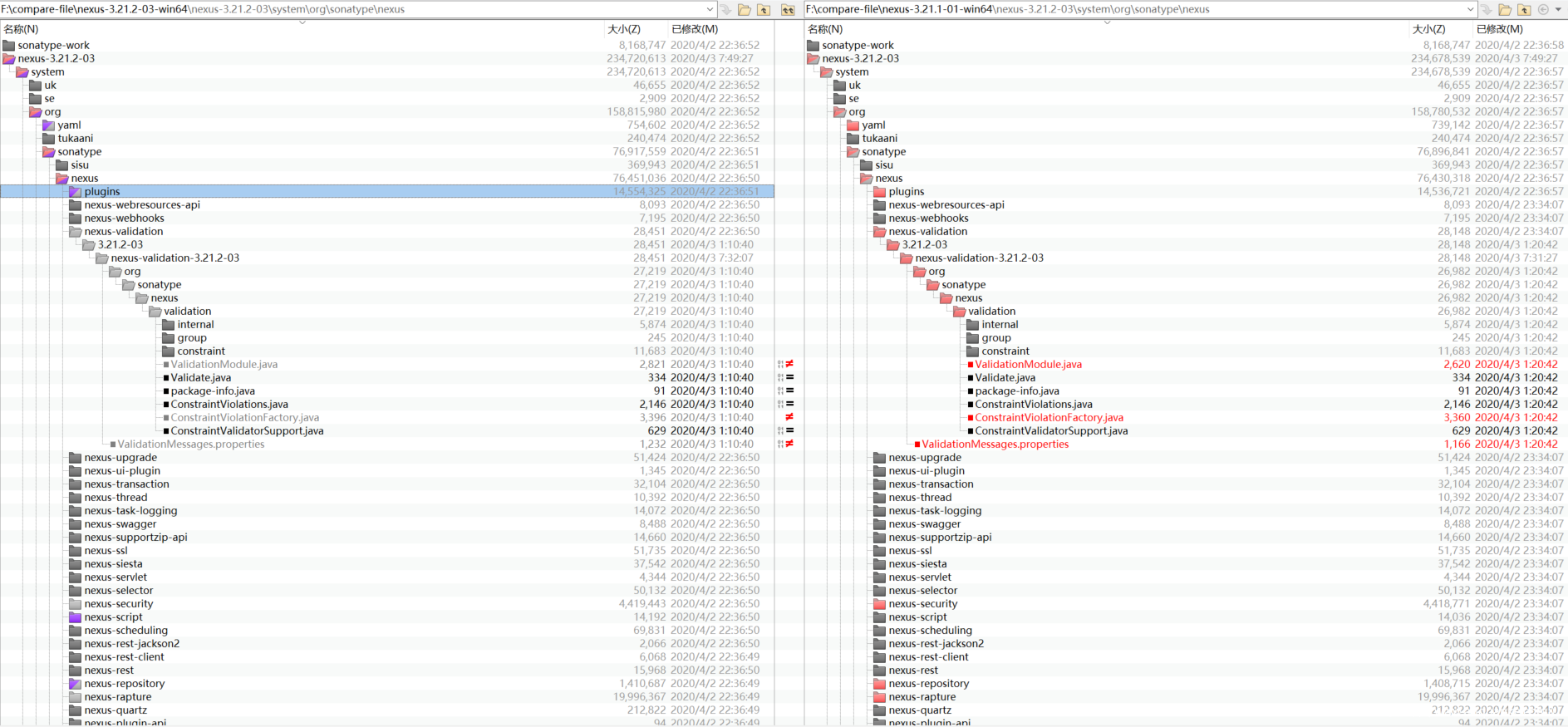The image size is (1568, 727).
Task: Click the not-equal marker for ValidationMessages.properties
Action: 789,444
